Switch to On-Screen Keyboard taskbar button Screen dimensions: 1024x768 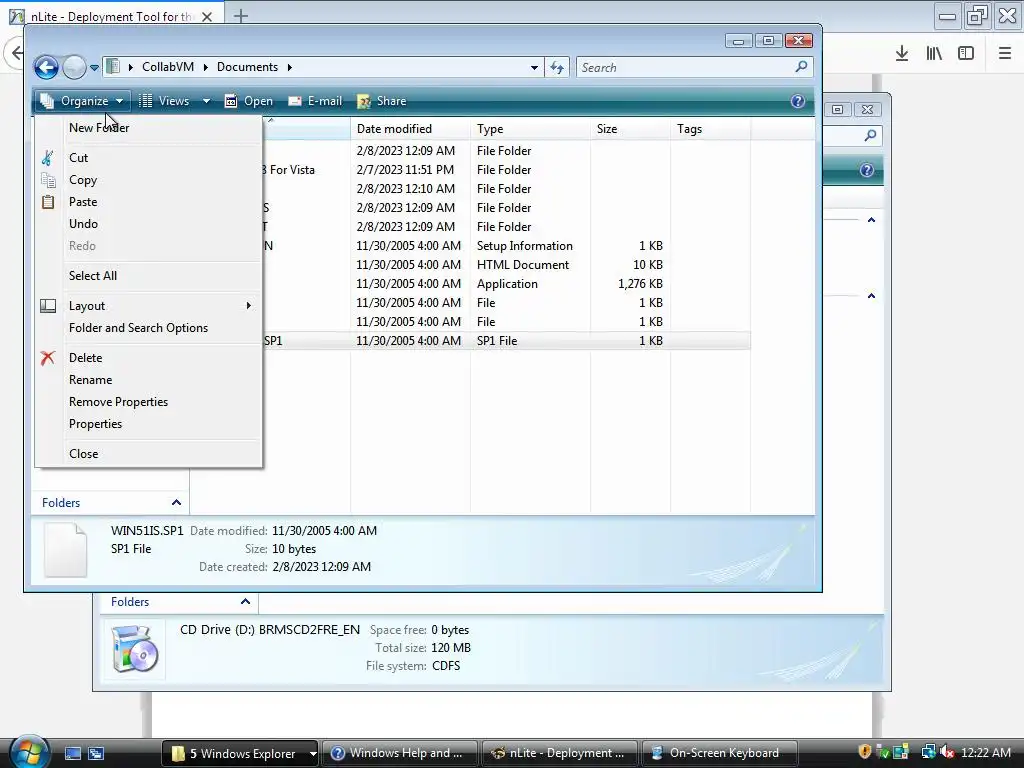point(720,754)
